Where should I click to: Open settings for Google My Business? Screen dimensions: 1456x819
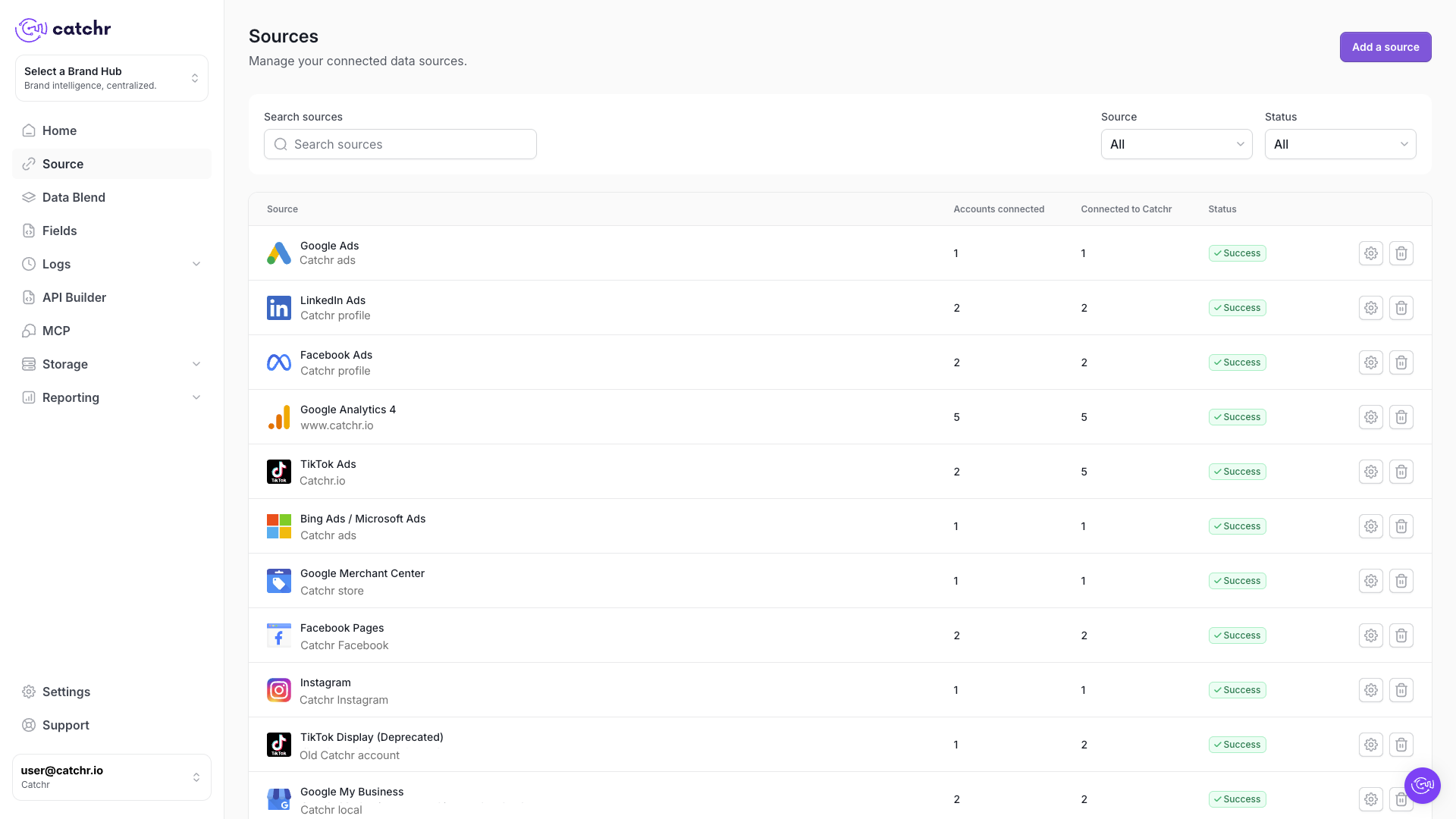tap(1371, 799)
